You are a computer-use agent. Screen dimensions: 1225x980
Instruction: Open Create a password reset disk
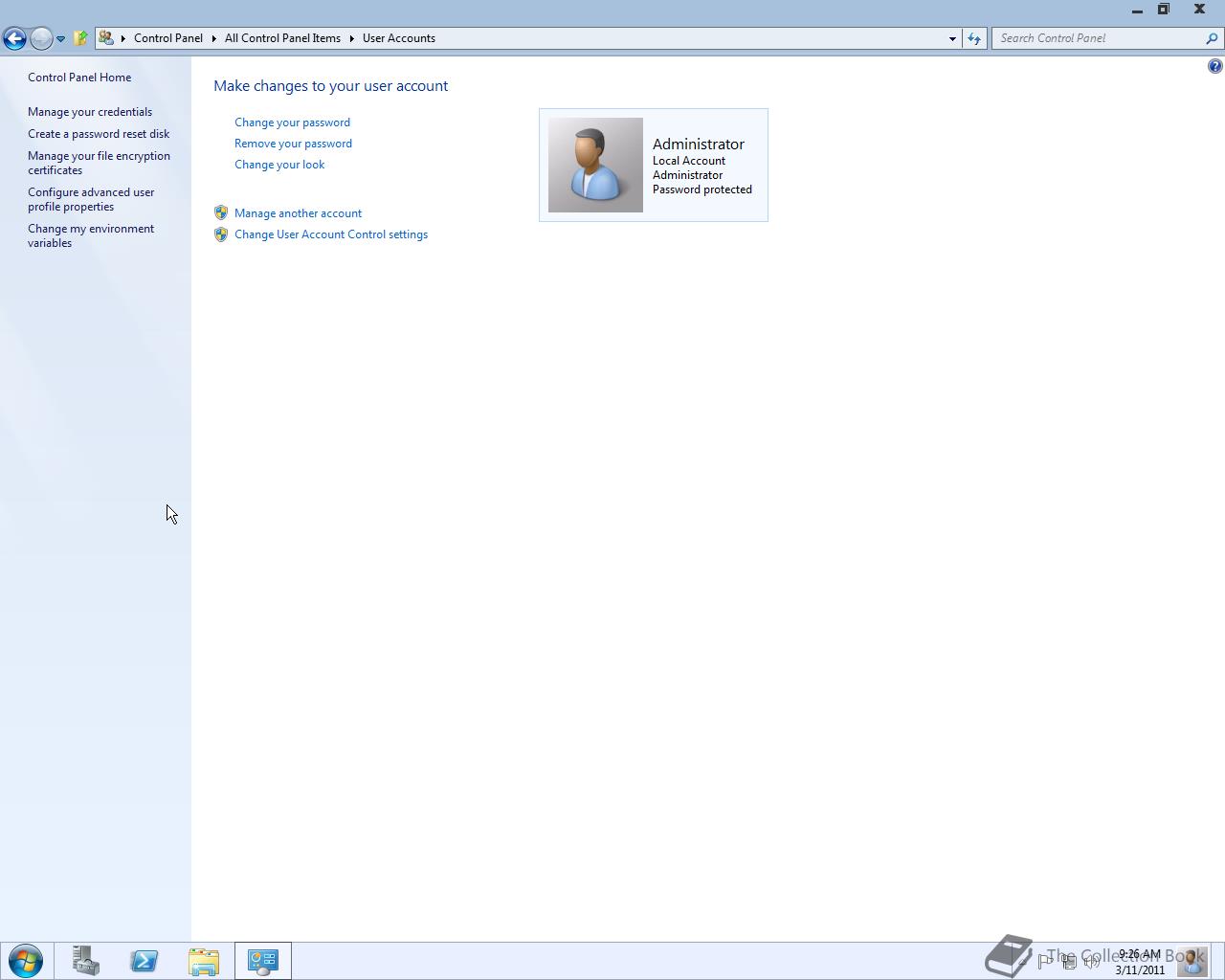(99, 134)
